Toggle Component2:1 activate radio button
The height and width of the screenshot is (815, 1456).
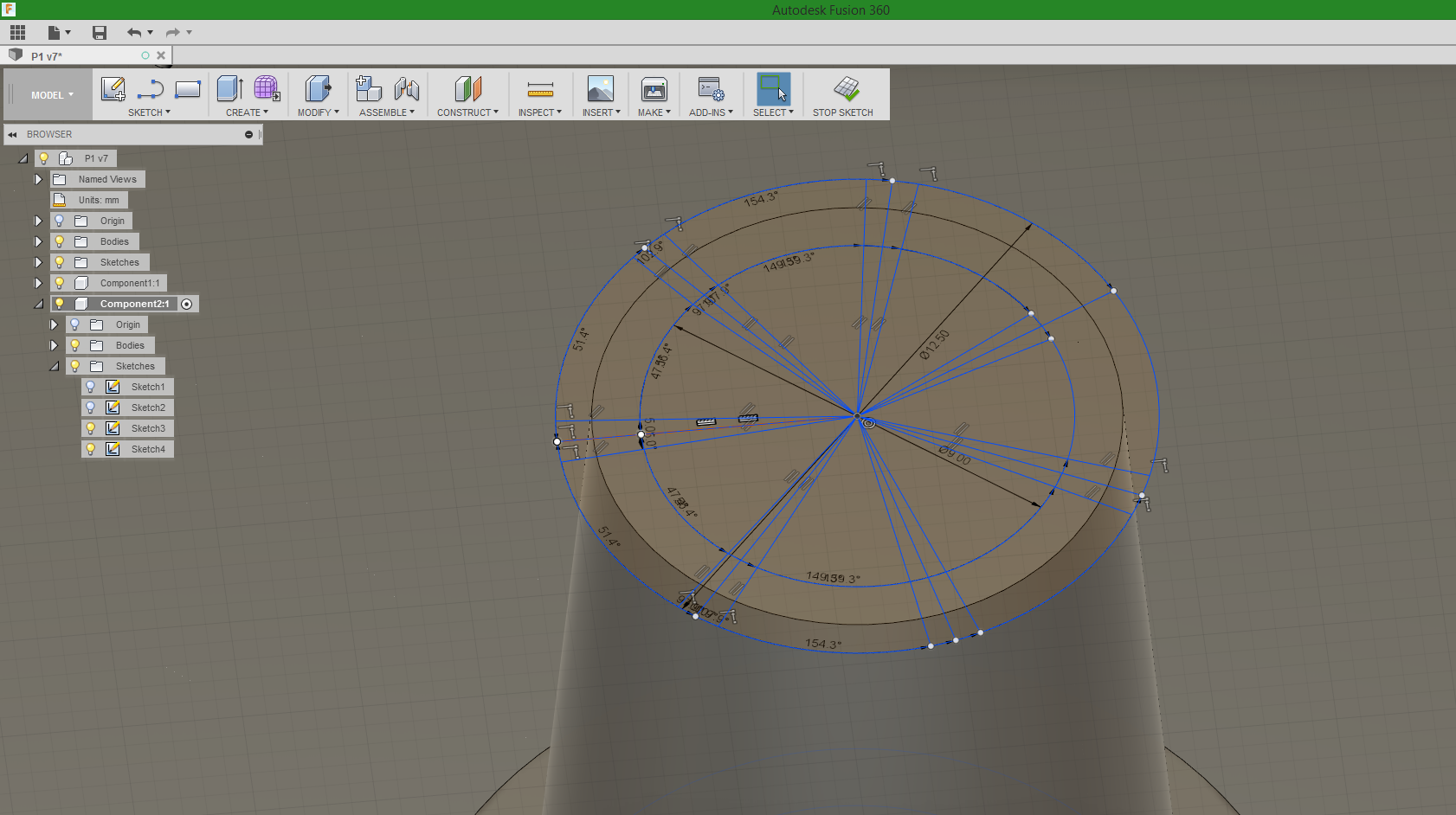click(186, 304)
